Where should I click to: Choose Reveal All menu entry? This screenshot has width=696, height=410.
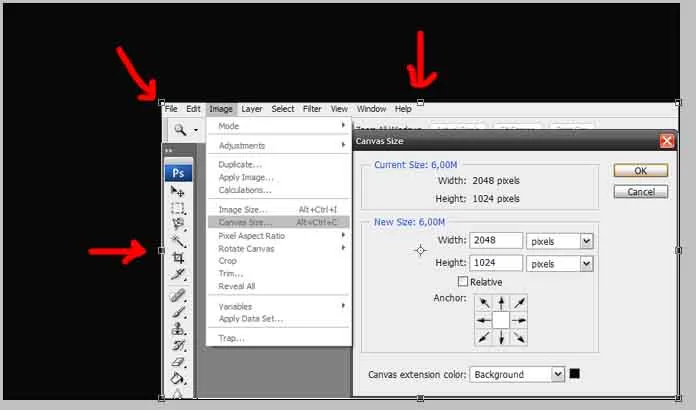point(279,286)
